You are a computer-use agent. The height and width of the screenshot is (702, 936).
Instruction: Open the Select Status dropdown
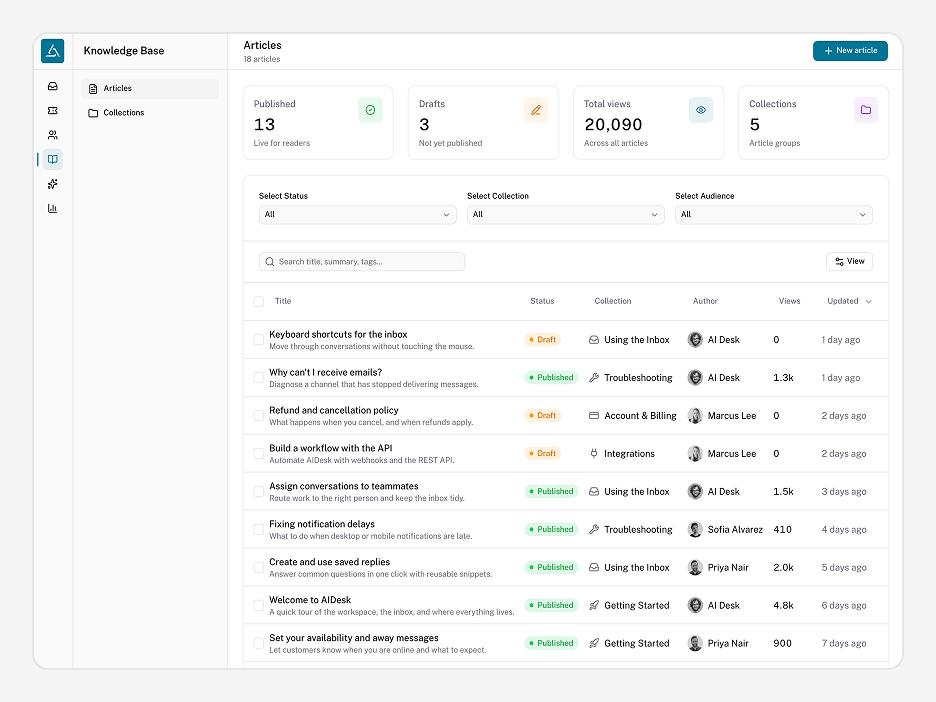click(358, 214)
